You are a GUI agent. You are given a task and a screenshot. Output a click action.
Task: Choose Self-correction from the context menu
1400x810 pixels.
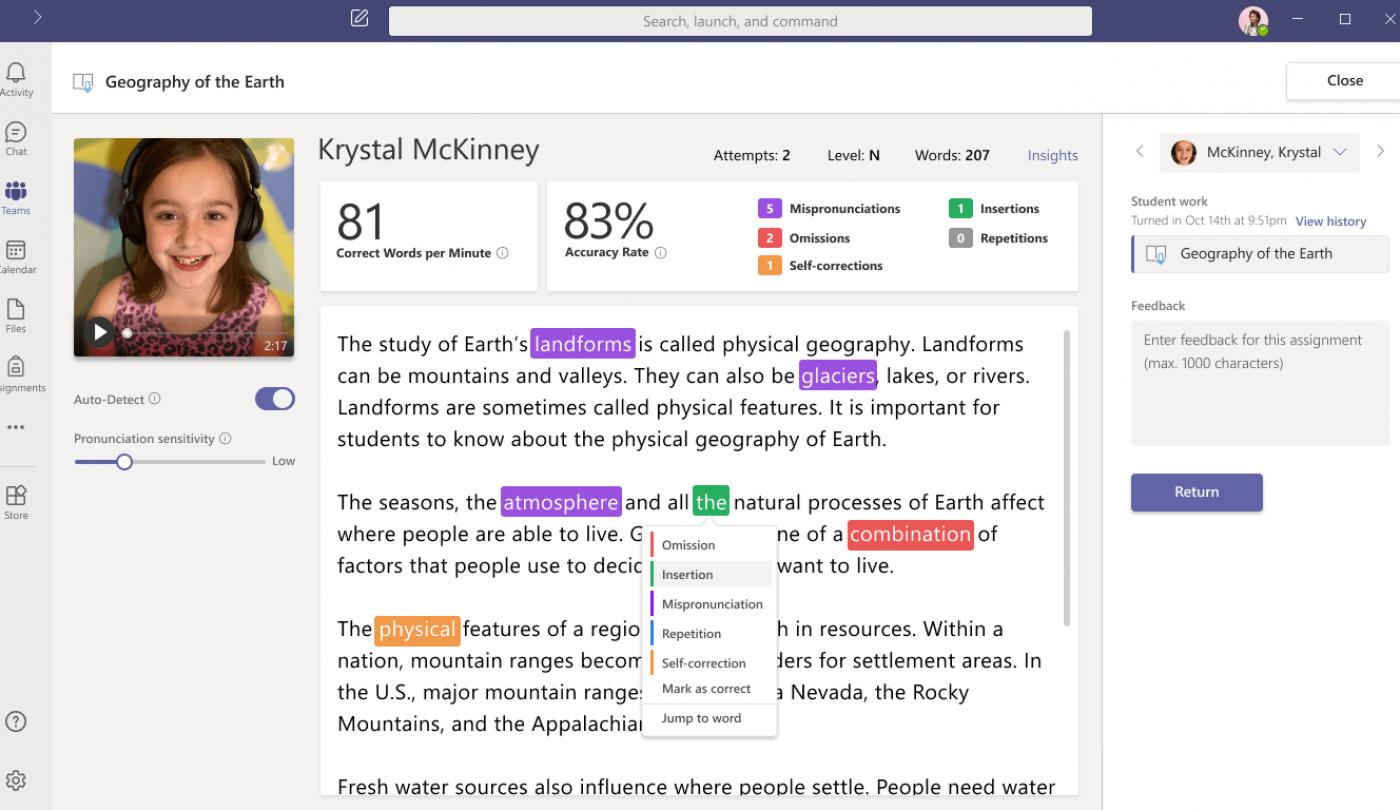pyautogui.click(x=709, y=662)
